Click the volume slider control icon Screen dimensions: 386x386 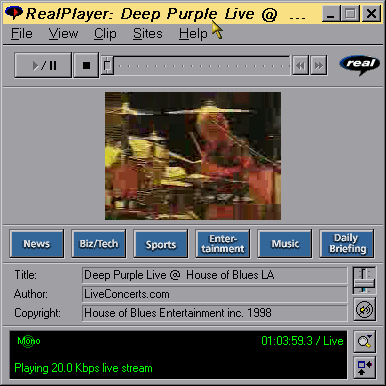(x=364, y=280)
